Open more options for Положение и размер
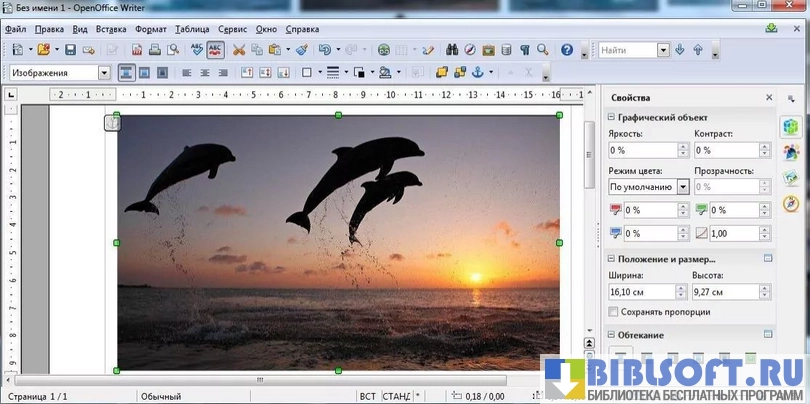810x404 pixels. (x=768, y=258)
